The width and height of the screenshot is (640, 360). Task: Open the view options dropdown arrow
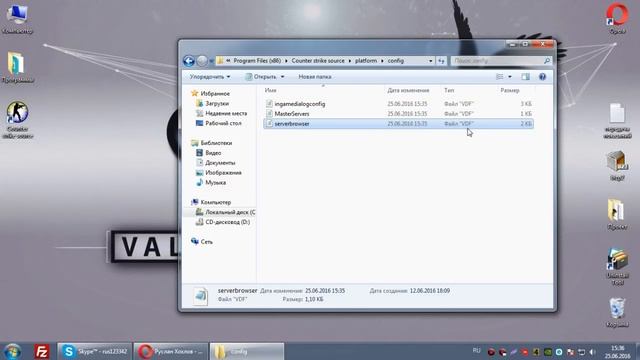[x=509, y=77]
